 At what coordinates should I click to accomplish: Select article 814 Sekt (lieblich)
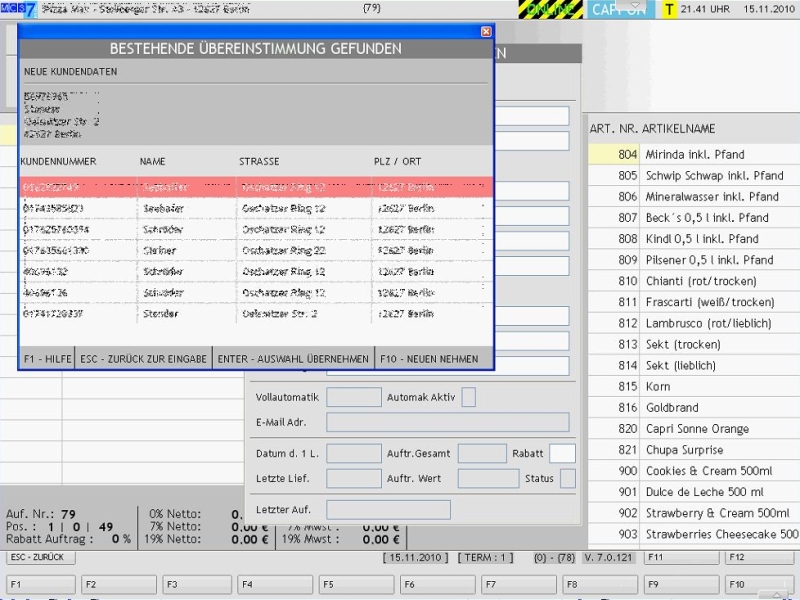(694, 365)
